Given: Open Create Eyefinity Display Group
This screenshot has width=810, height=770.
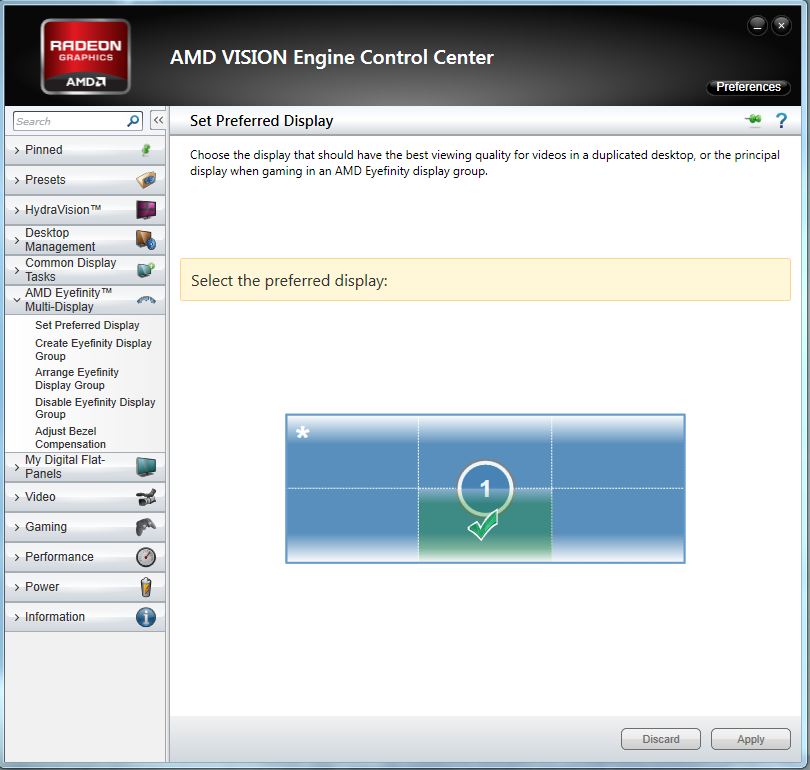Looking at the screenshot, I should click(94, 350).
